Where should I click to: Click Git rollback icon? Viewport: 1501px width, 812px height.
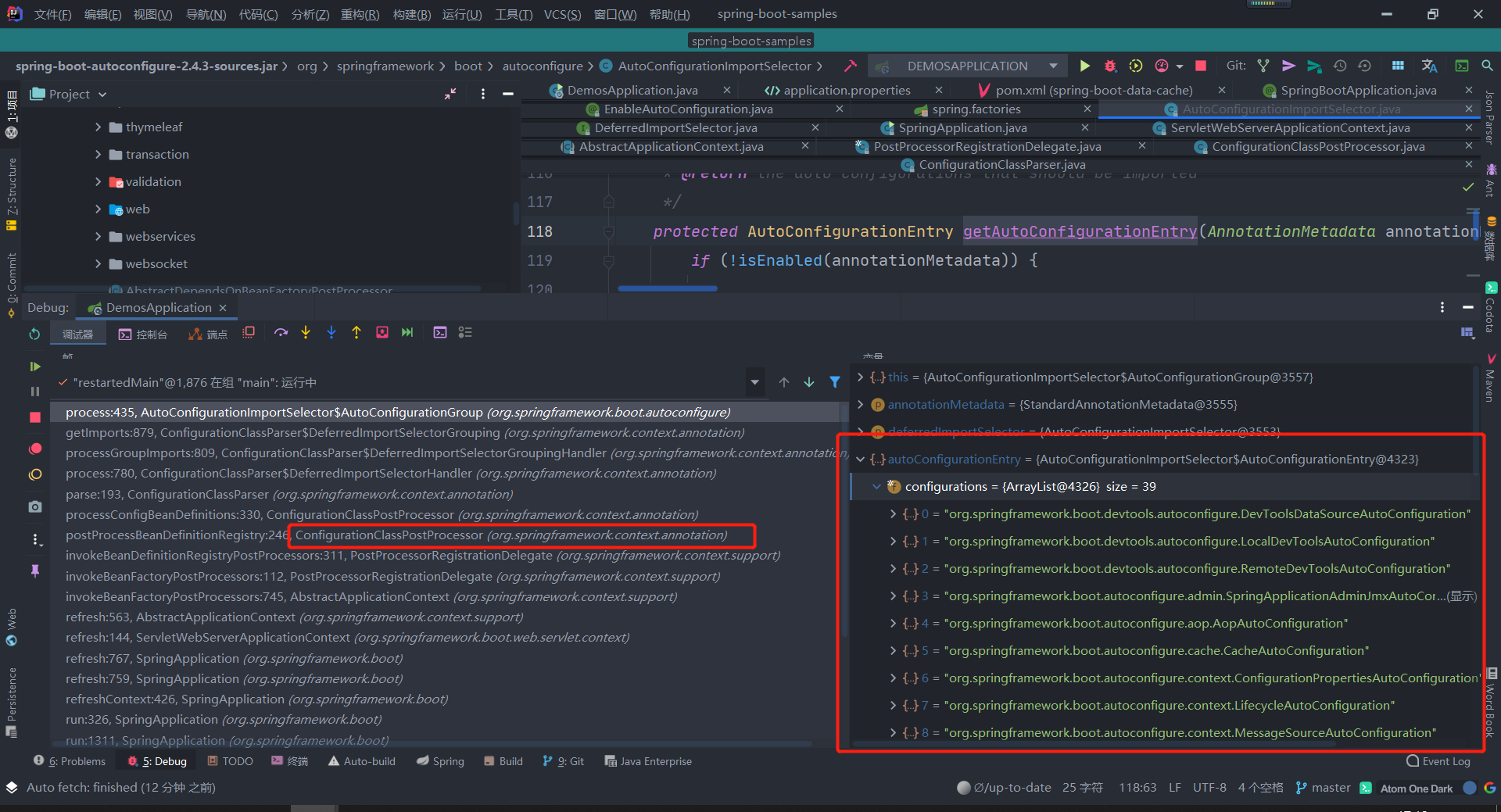coord(1365,66)
